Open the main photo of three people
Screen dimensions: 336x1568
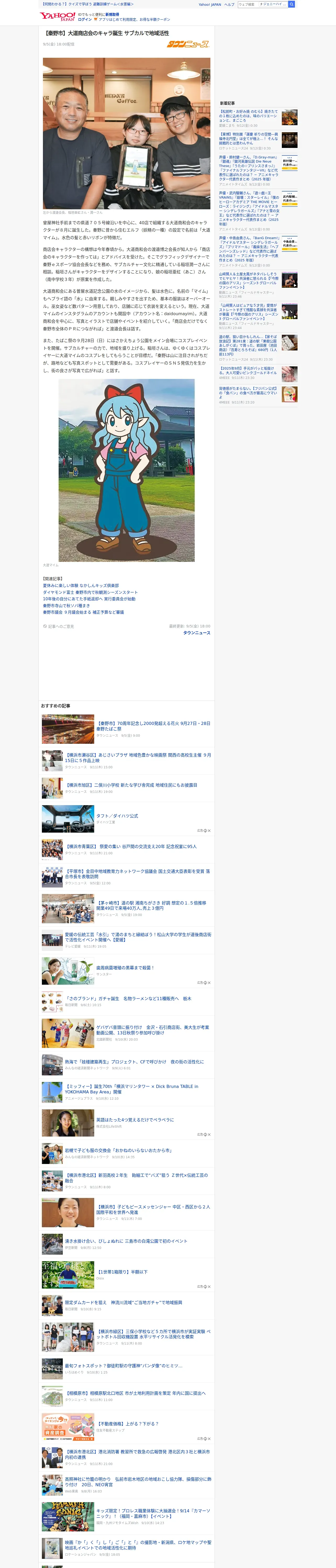click(x=126, y=133)
